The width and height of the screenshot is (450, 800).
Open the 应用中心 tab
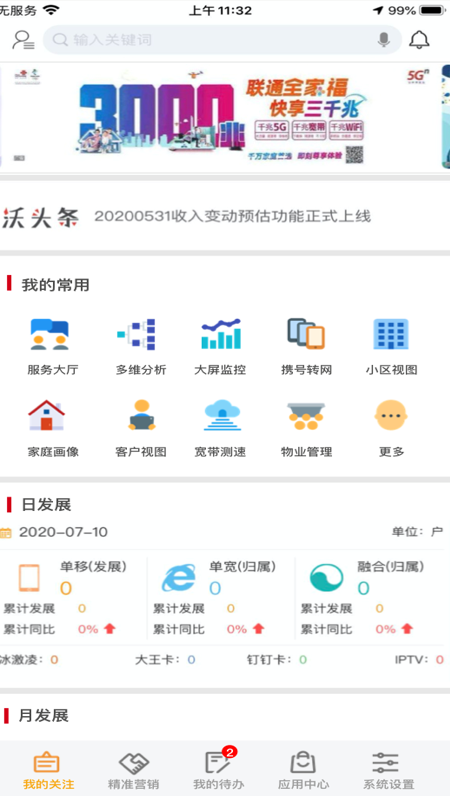304,771
